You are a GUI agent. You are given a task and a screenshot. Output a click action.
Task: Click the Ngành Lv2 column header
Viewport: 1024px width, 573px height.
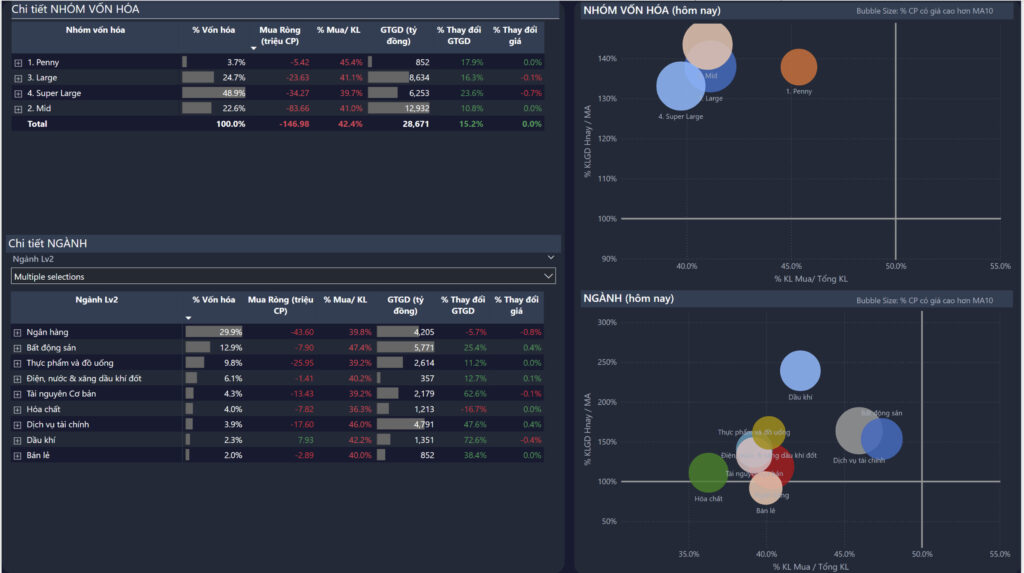[x=97, y=299]
